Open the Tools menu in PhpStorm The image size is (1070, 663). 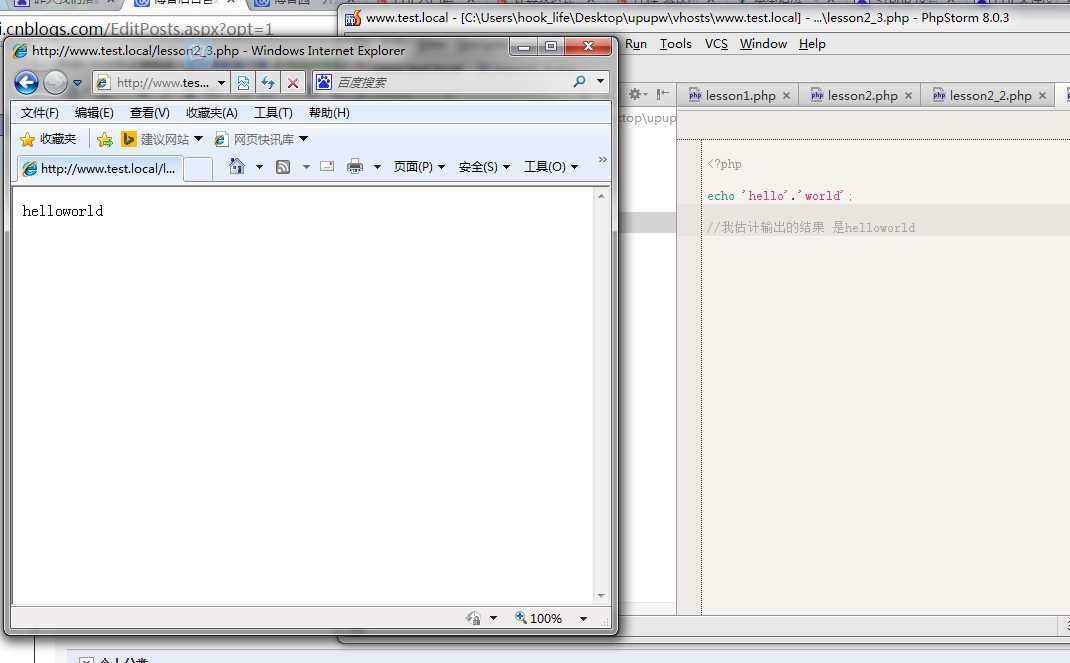(x=676, y=44)
